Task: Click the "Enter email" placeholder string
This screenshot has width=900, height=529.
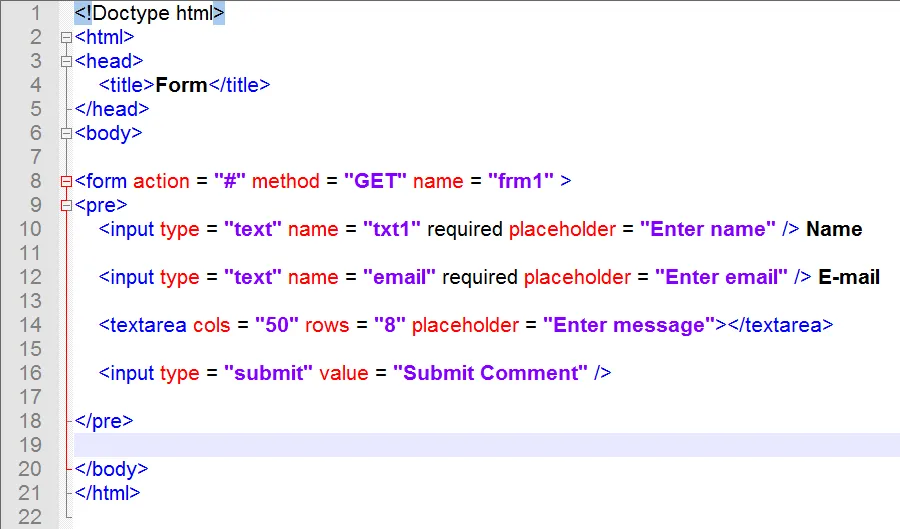Action: tap(721, 277)
